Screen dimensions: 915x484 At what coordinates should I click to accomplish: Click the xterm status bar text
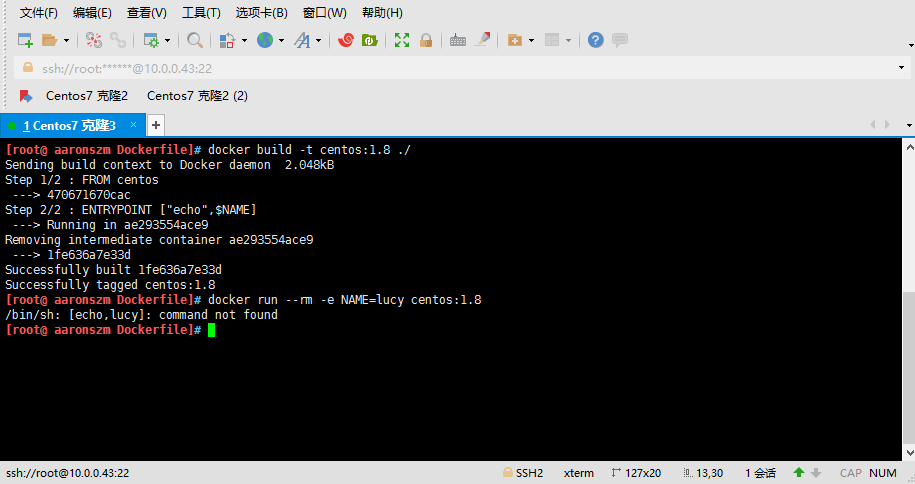point(578,473)
